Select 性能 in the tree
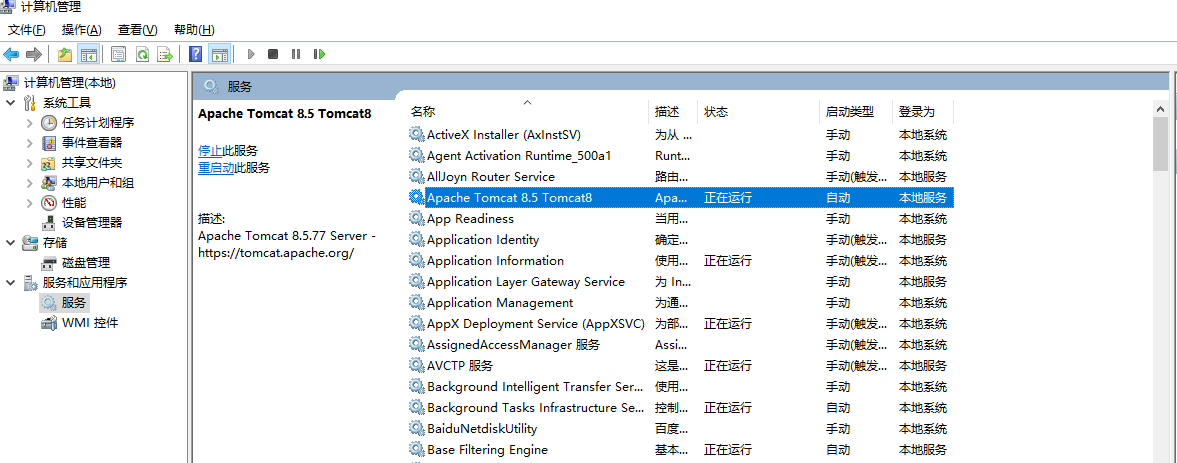This screenshot has height=463, width=1177. tap(74, 203)
